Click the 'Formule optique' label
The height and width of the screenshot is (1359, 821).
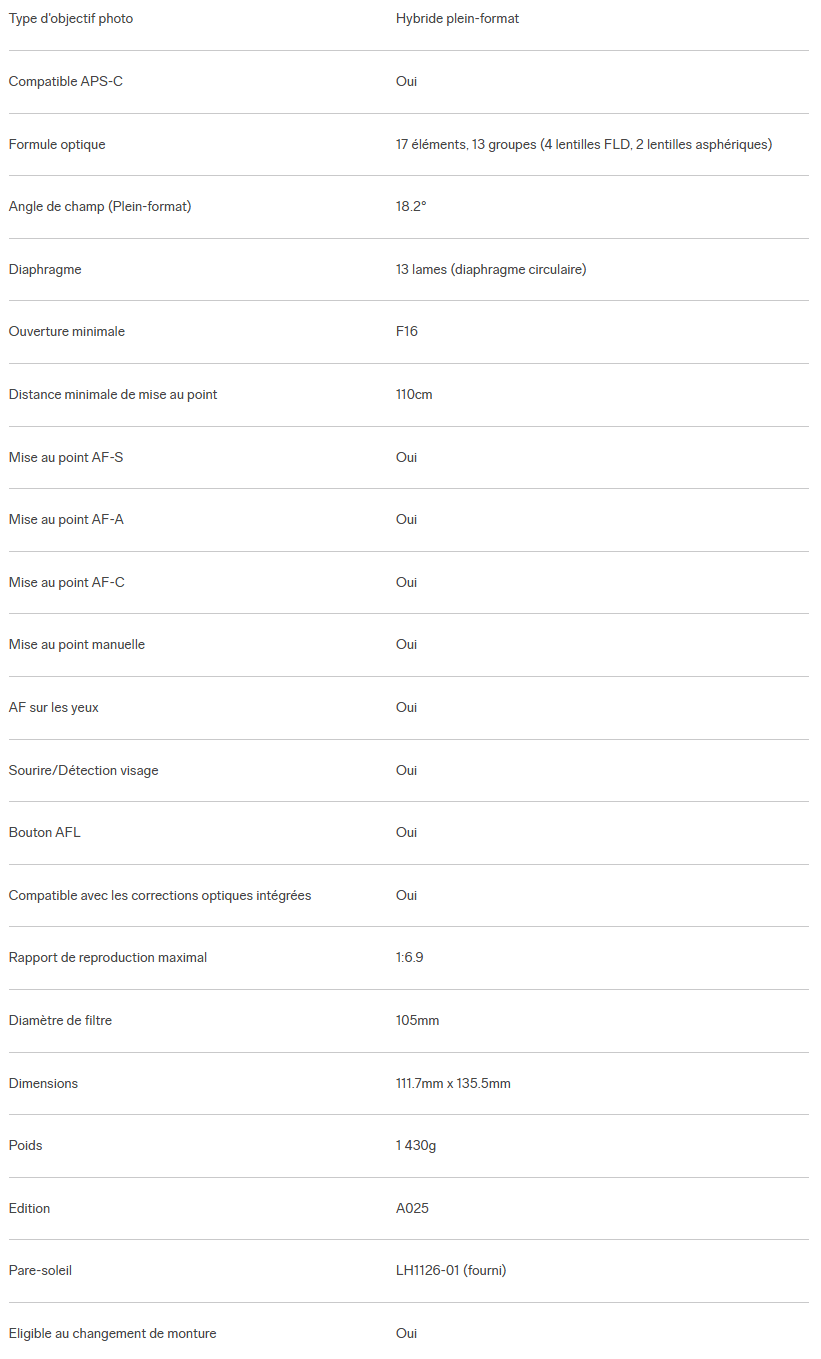pos(57,144)
